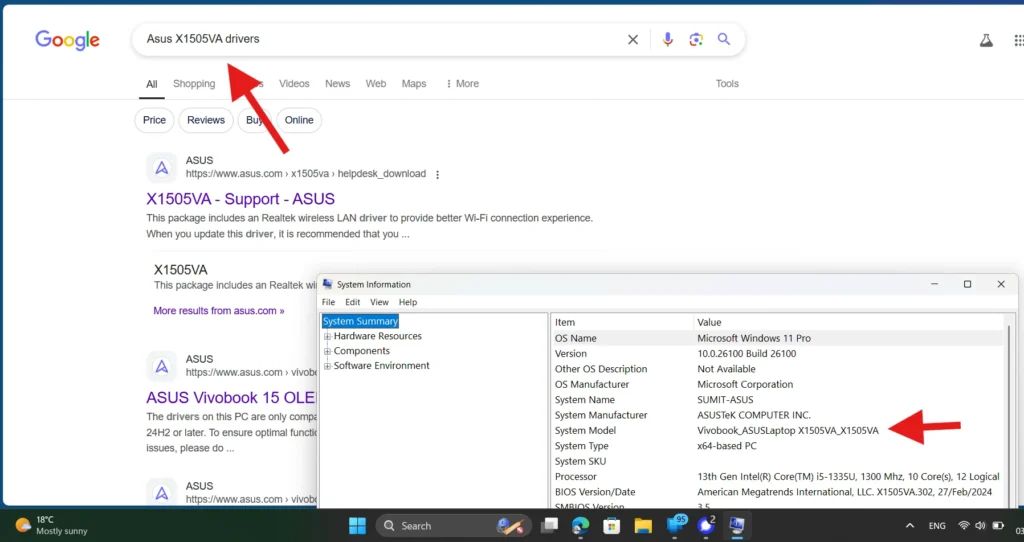Image resolution: width=1024 pixels, height=542 pixels.
Task: Open X1505VA - Support - ASUS link
Action: (240, 199)
